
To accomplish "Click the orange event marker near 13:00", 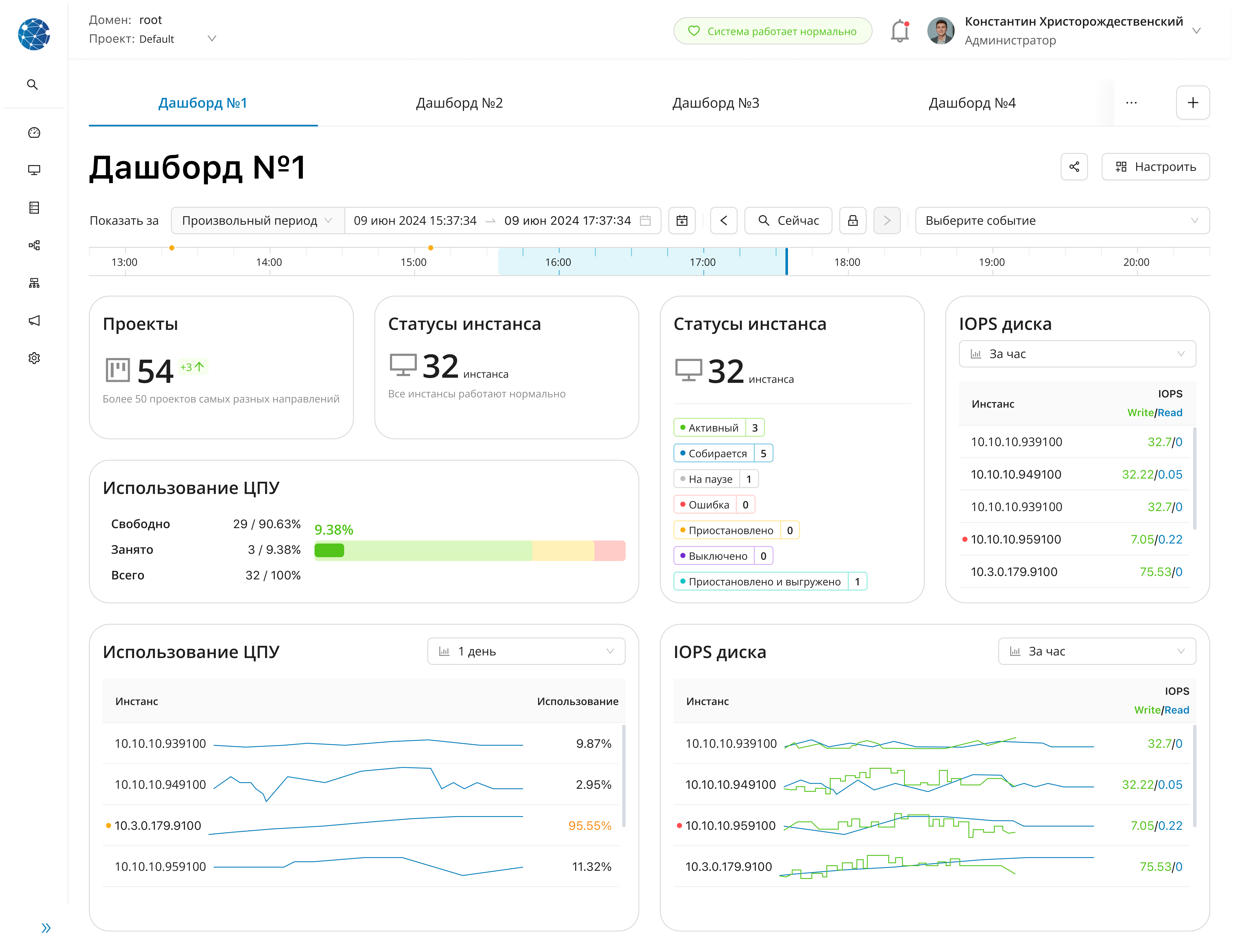I will click(172, 248).
